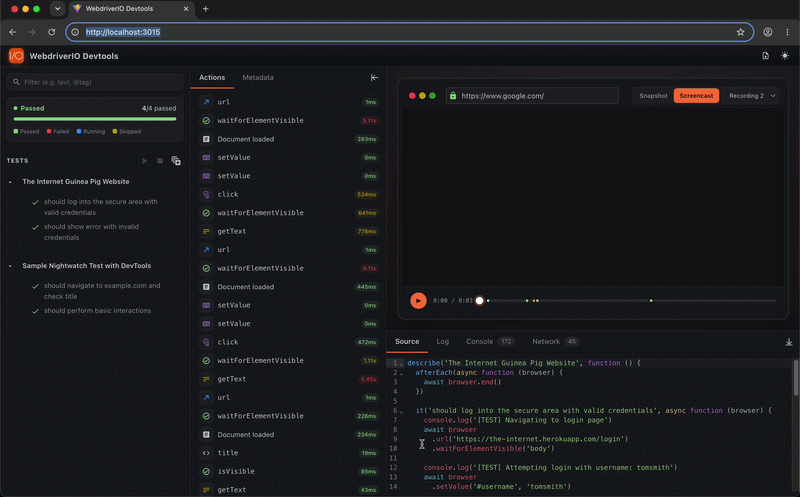The width and height of the screenshot is (800, 497).
Task: Open the Recording 2 dropdown
Action: pyautogui.click(x=752, y=95)
